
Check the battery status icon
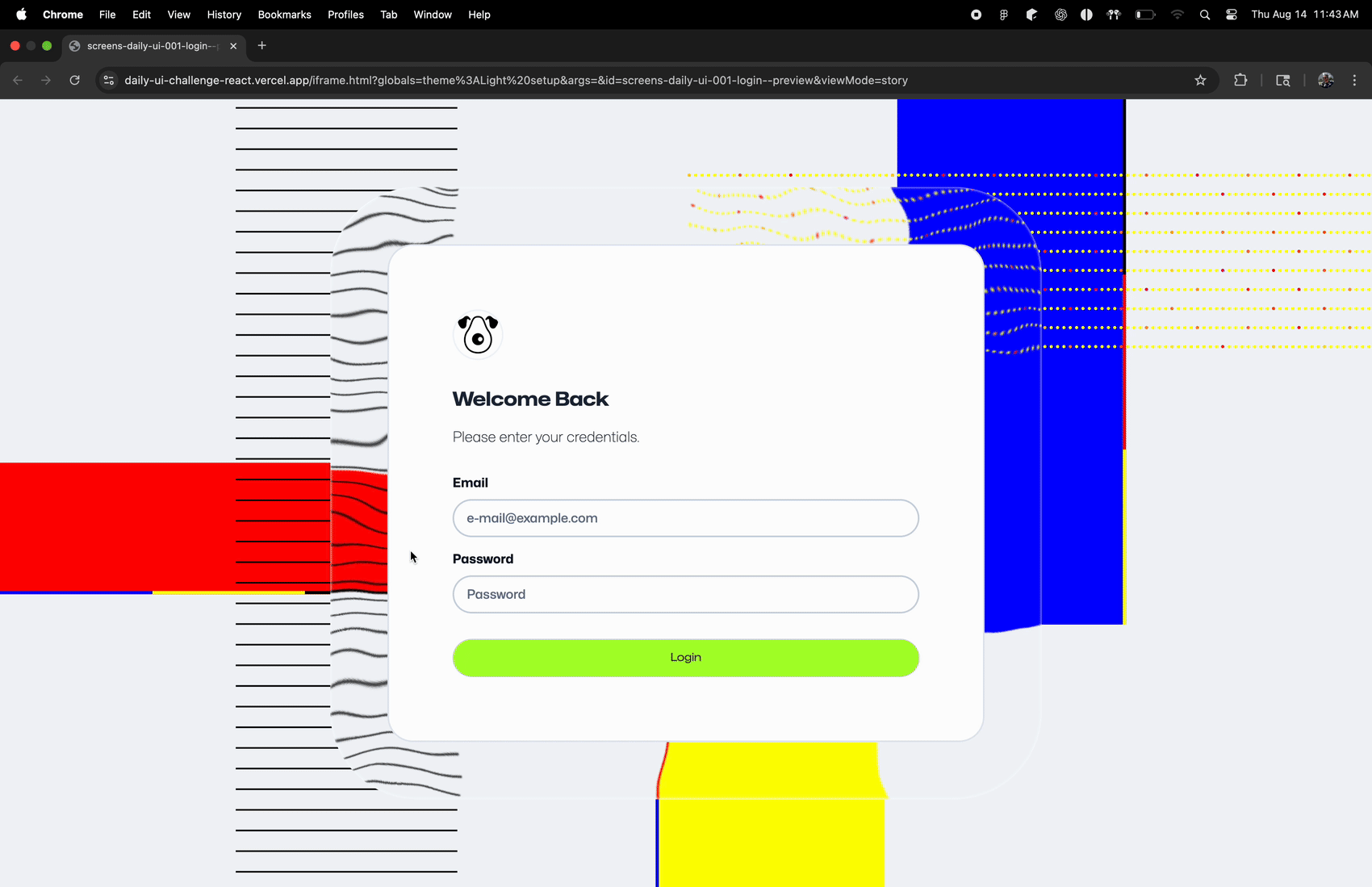pos(1144,14)
